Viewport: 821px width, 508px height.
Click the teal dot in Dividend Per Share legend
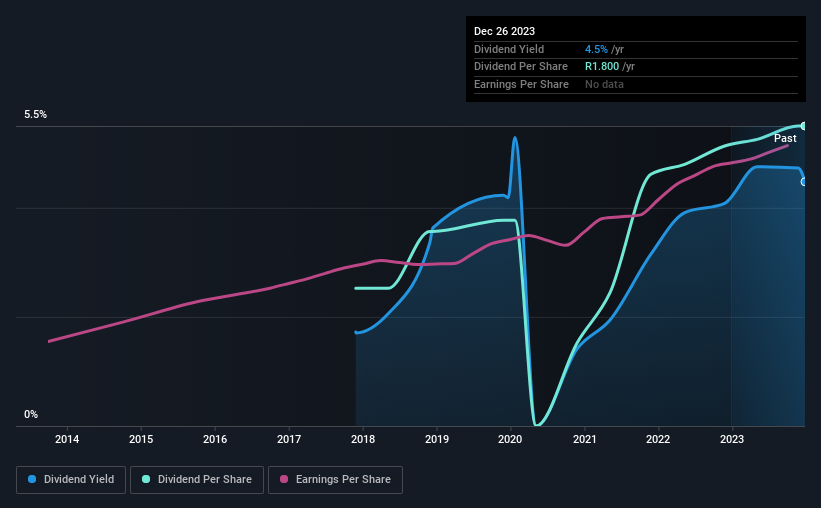146,480
